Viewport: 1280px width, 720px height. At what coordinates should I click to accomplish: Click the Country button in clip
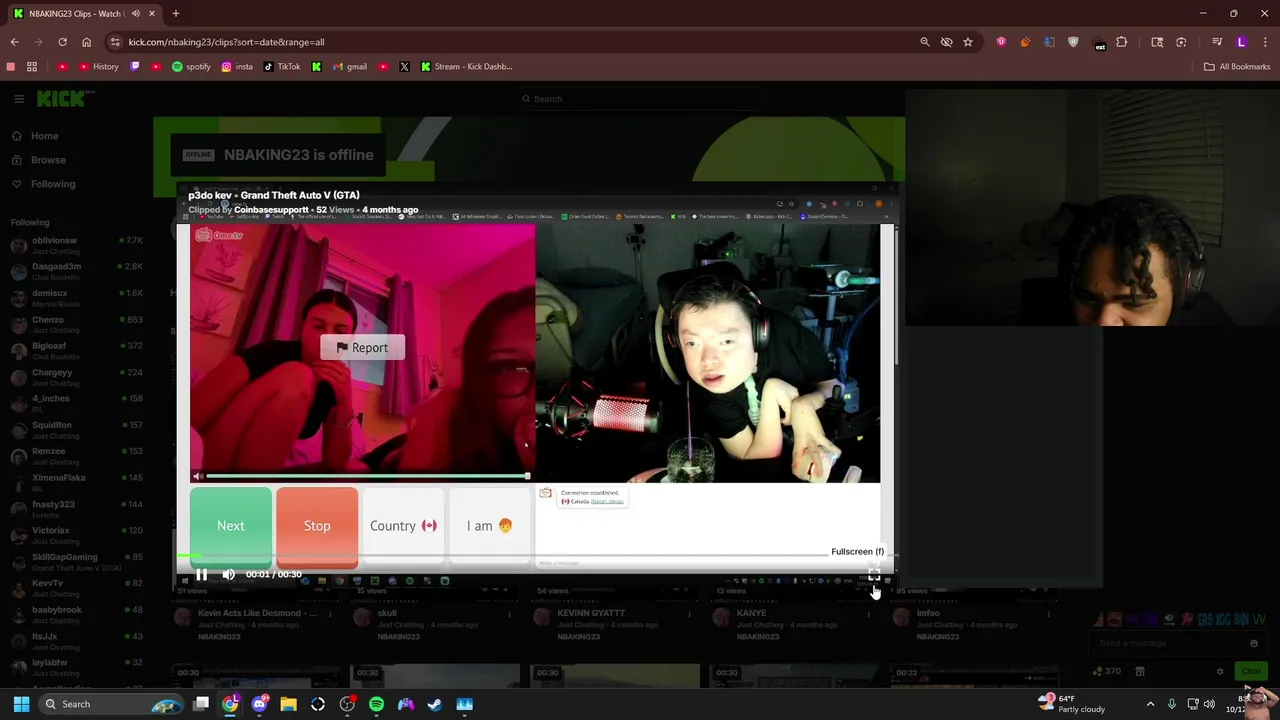pyautogui.click(x=403, y=526)
